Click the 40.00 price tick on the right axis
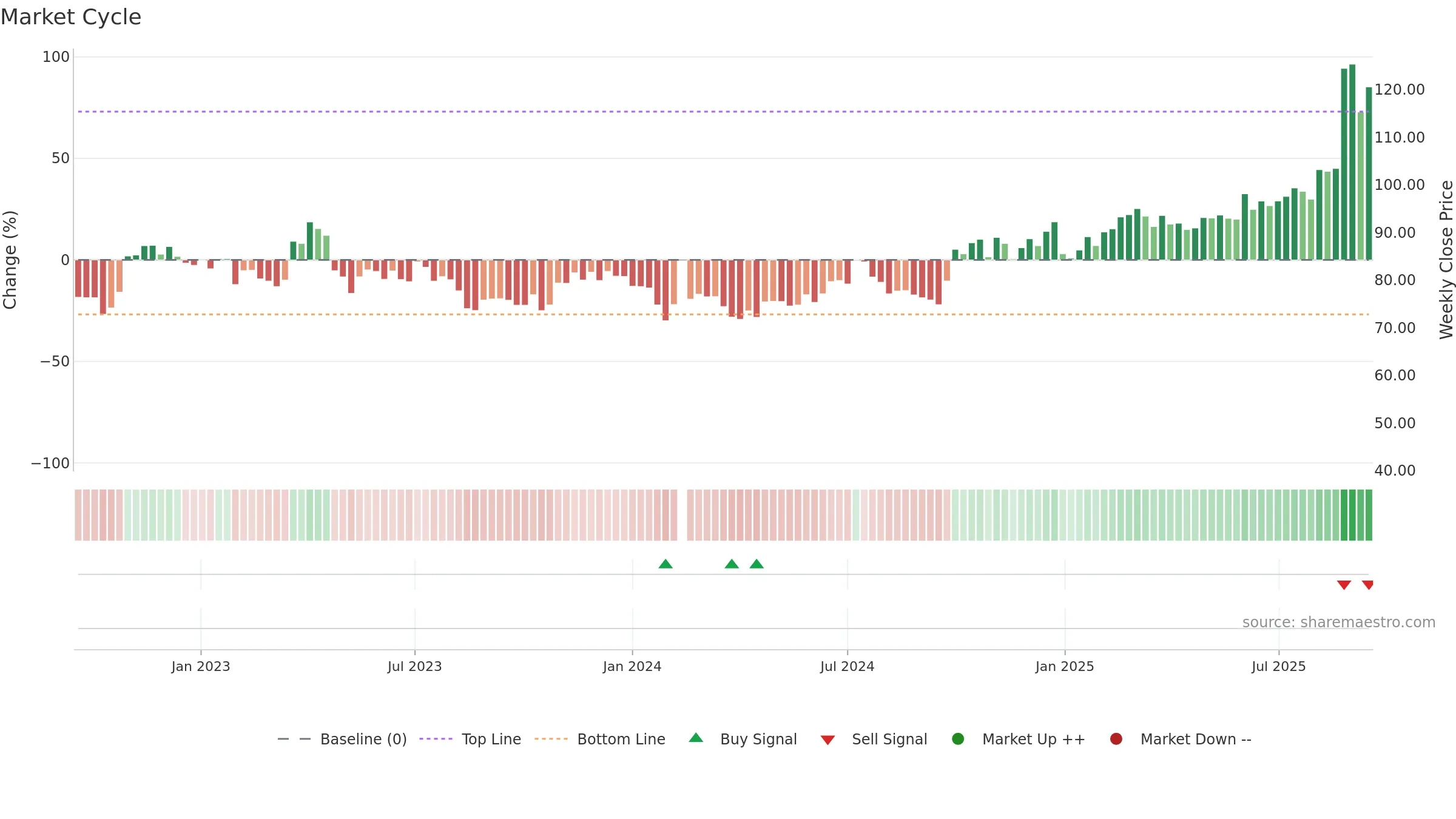 point(1395,471)
